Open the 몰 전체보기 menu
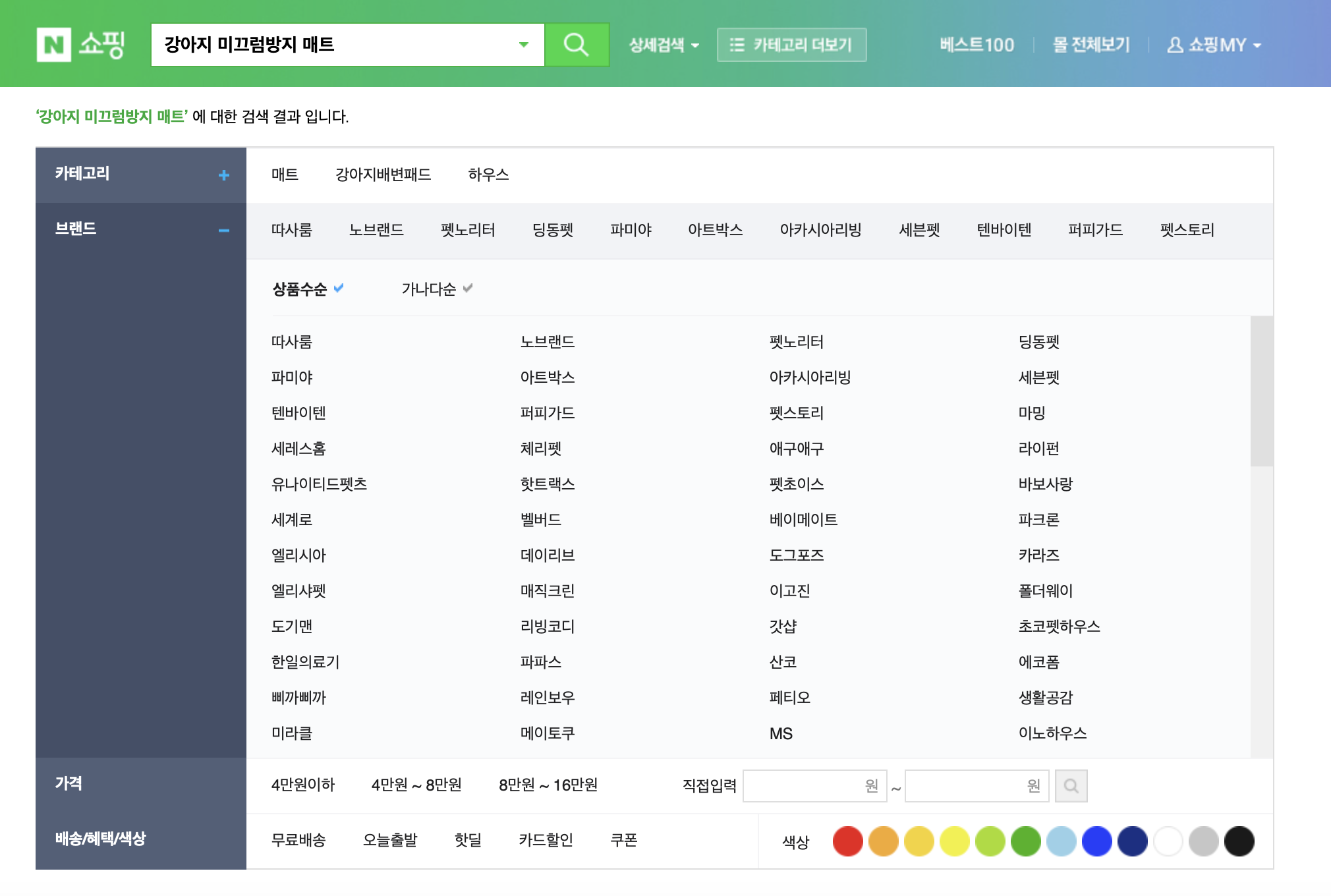 [x=1091, y=45]
